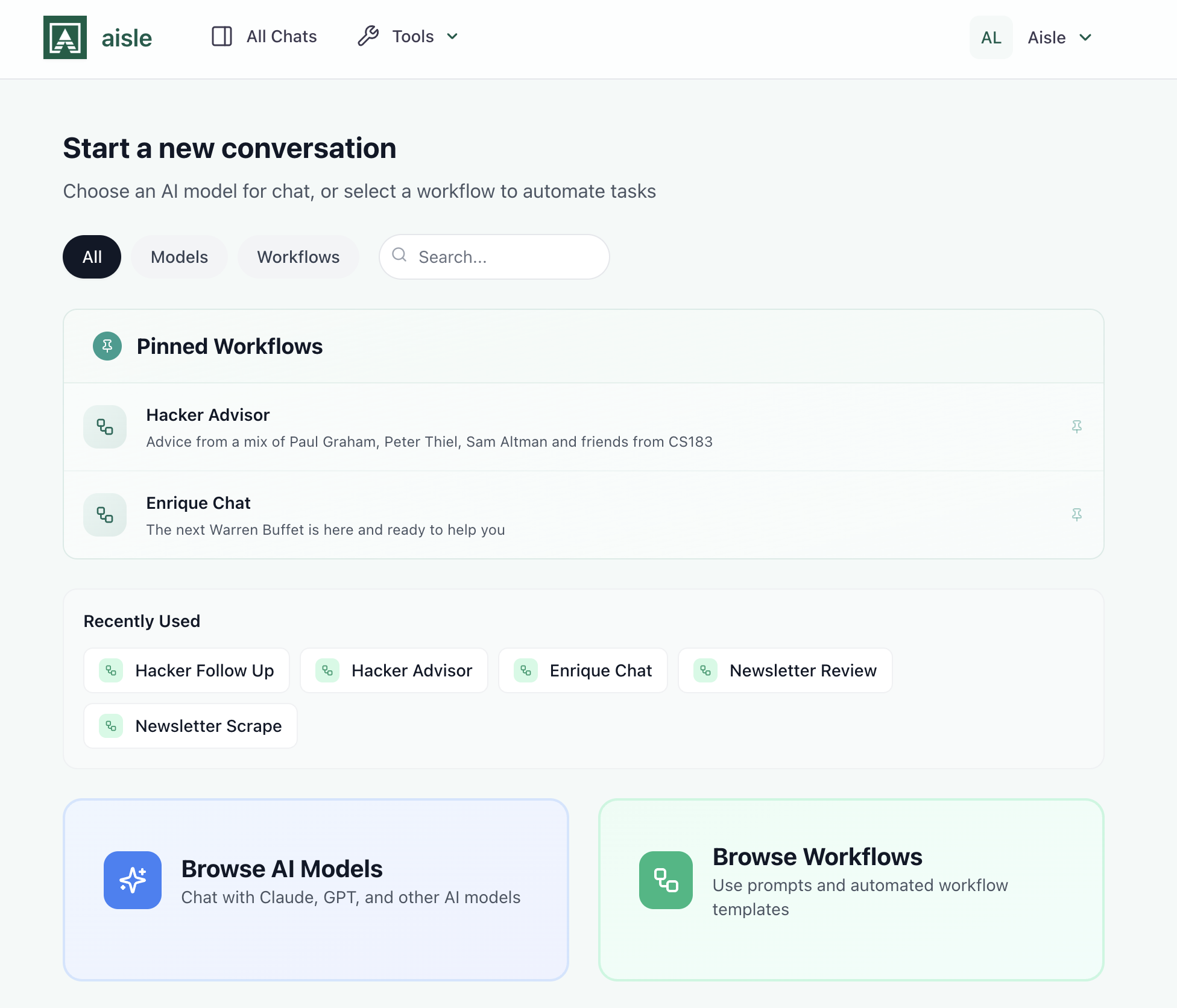This screenshot has height=1008, width=1177.
Task: Select the Tools wrench icon
Action: [368, 36]
